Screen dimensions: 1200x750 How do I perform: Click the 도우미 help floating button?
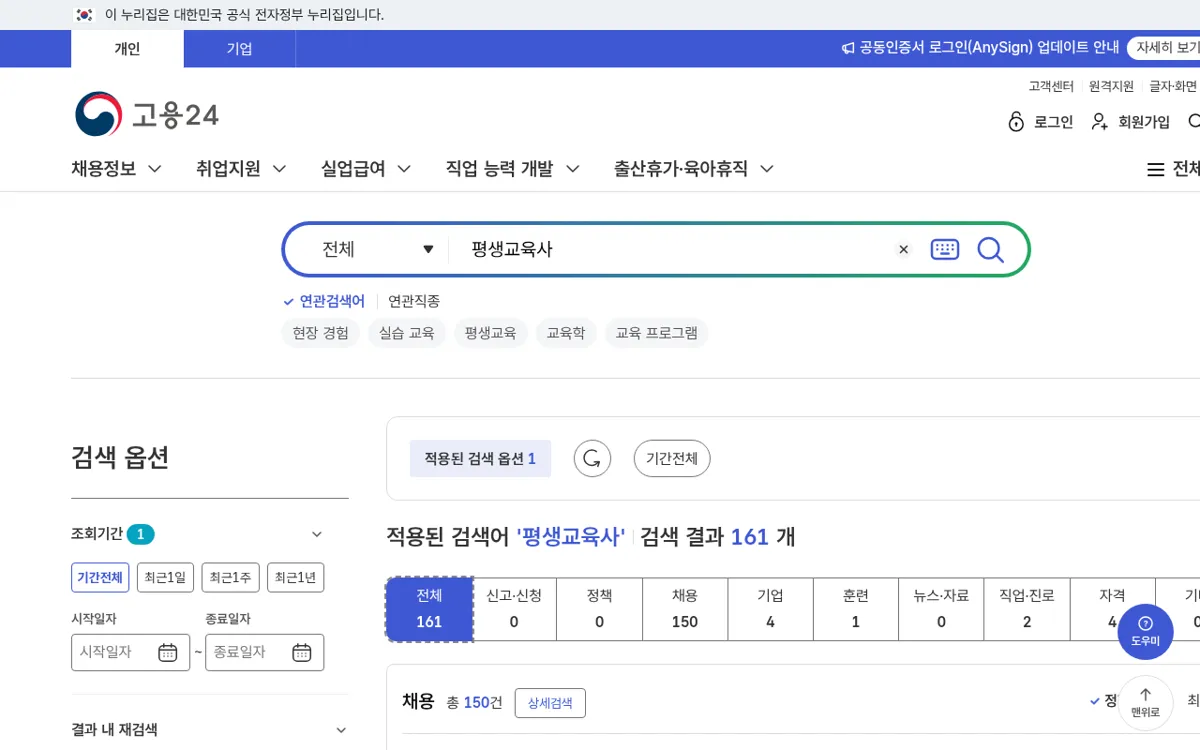tap(1145, 632)
